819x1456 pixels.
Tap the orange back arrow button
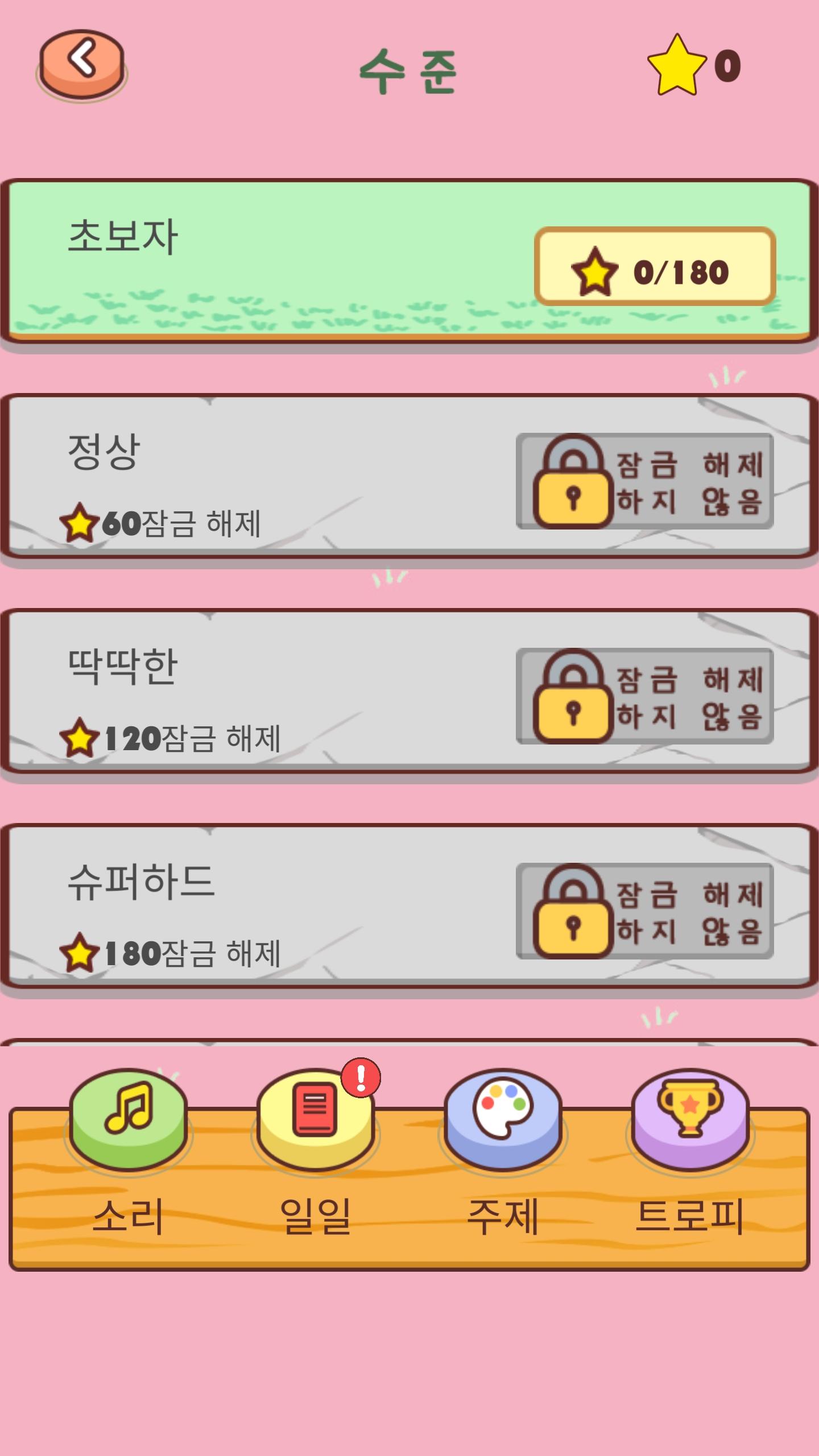pos(82,64)
